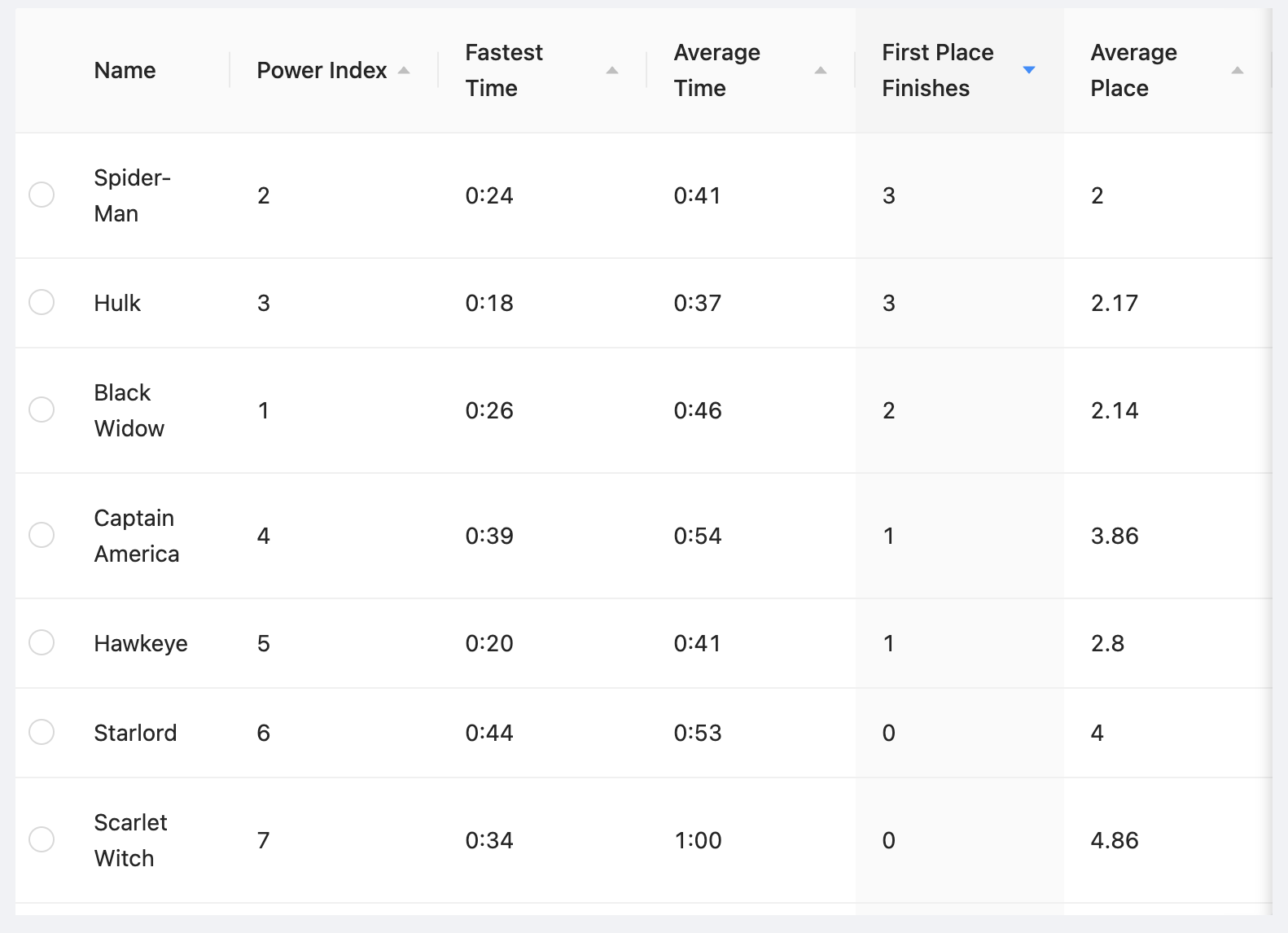Image resolution: width=1288 pixels, height=933 pixels.
Task: Click Hawkeye's average place 2.8
Action: coord(1107,643)
